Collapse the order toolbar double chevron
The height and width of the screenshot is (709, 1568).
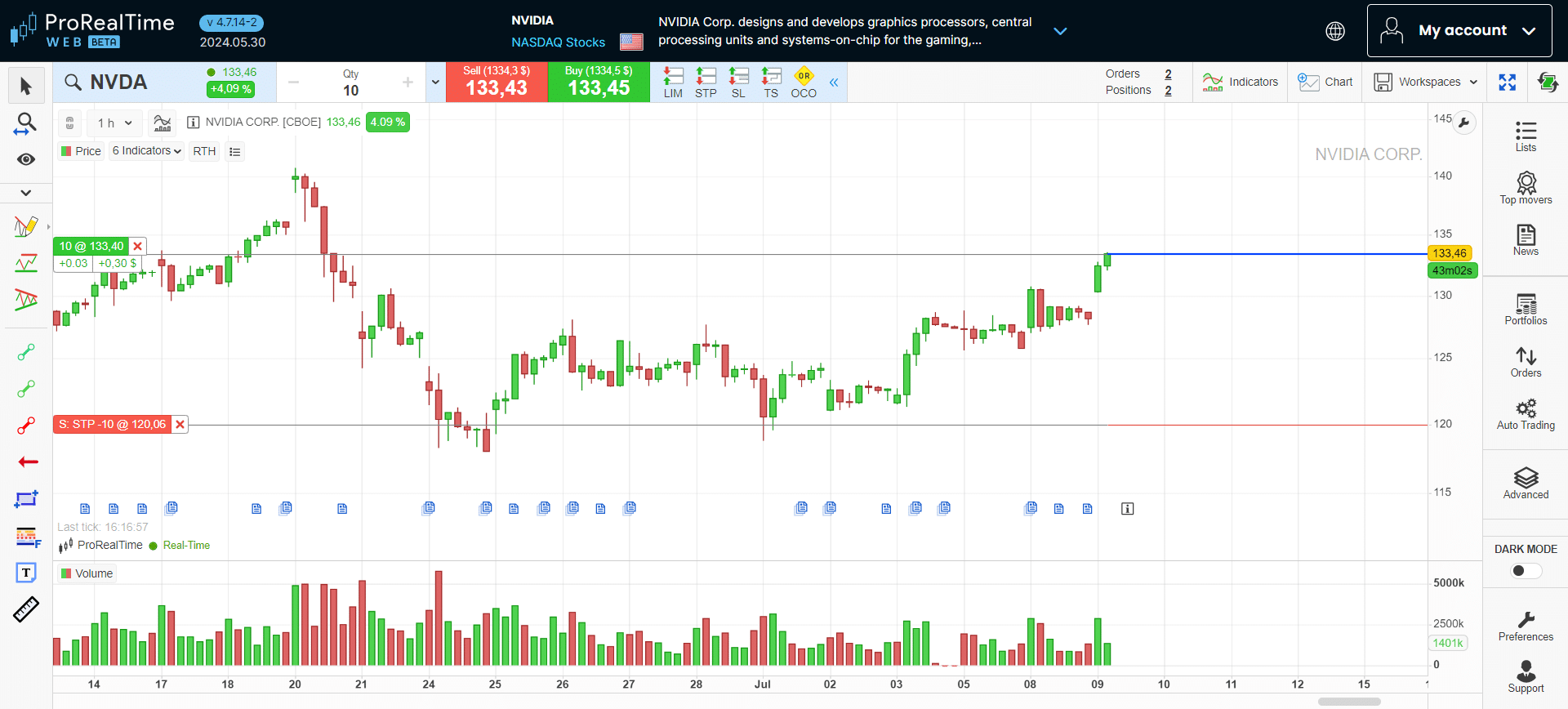834,82
